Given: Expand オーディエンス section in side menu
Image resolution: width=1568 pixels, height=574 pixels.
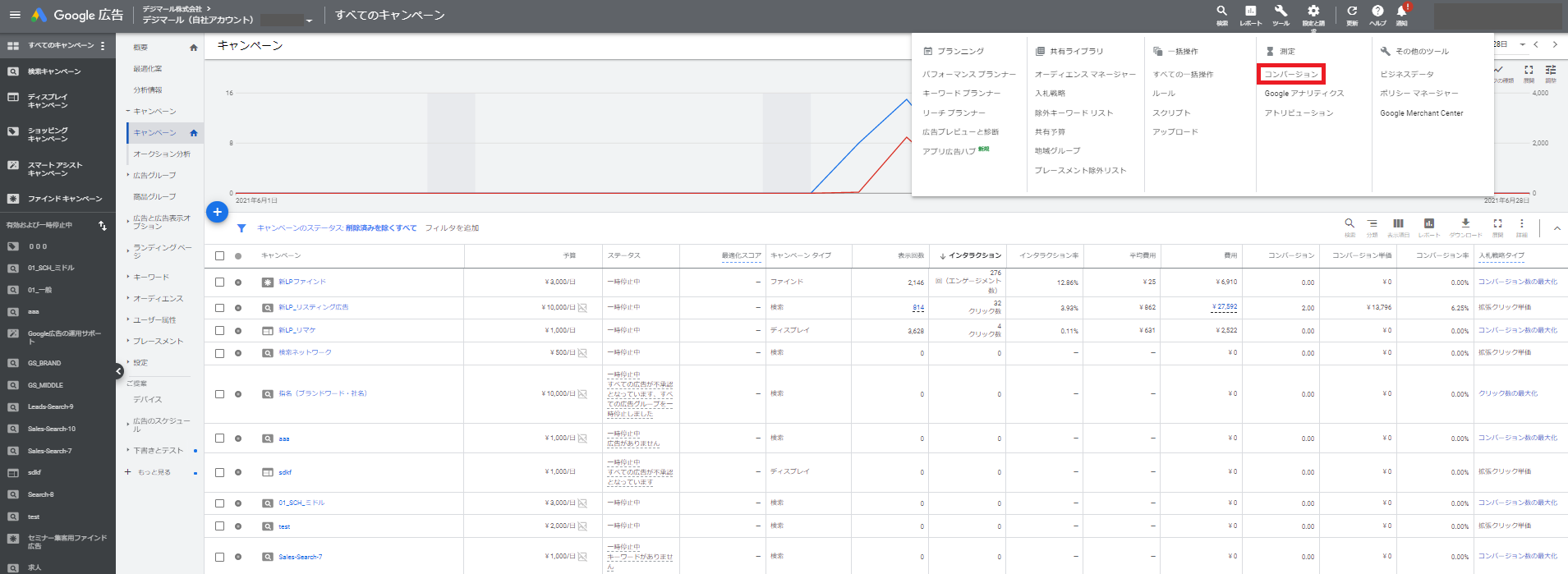Looking at the screenshot, I should pos(128,298).
